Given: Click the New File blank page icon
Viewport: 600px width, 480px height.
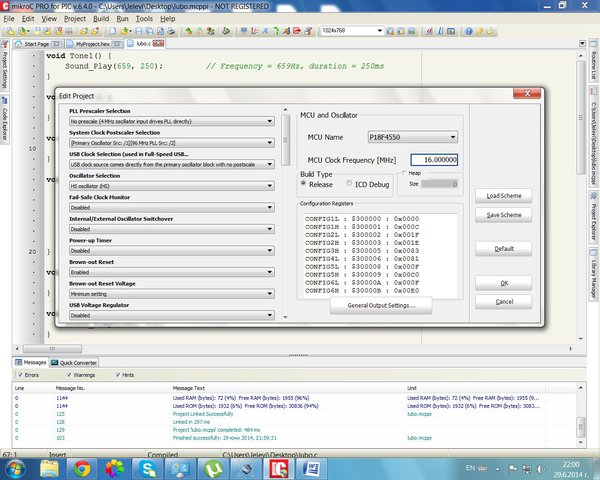Looking at the screenshot, I should click(x=113, y=31).
